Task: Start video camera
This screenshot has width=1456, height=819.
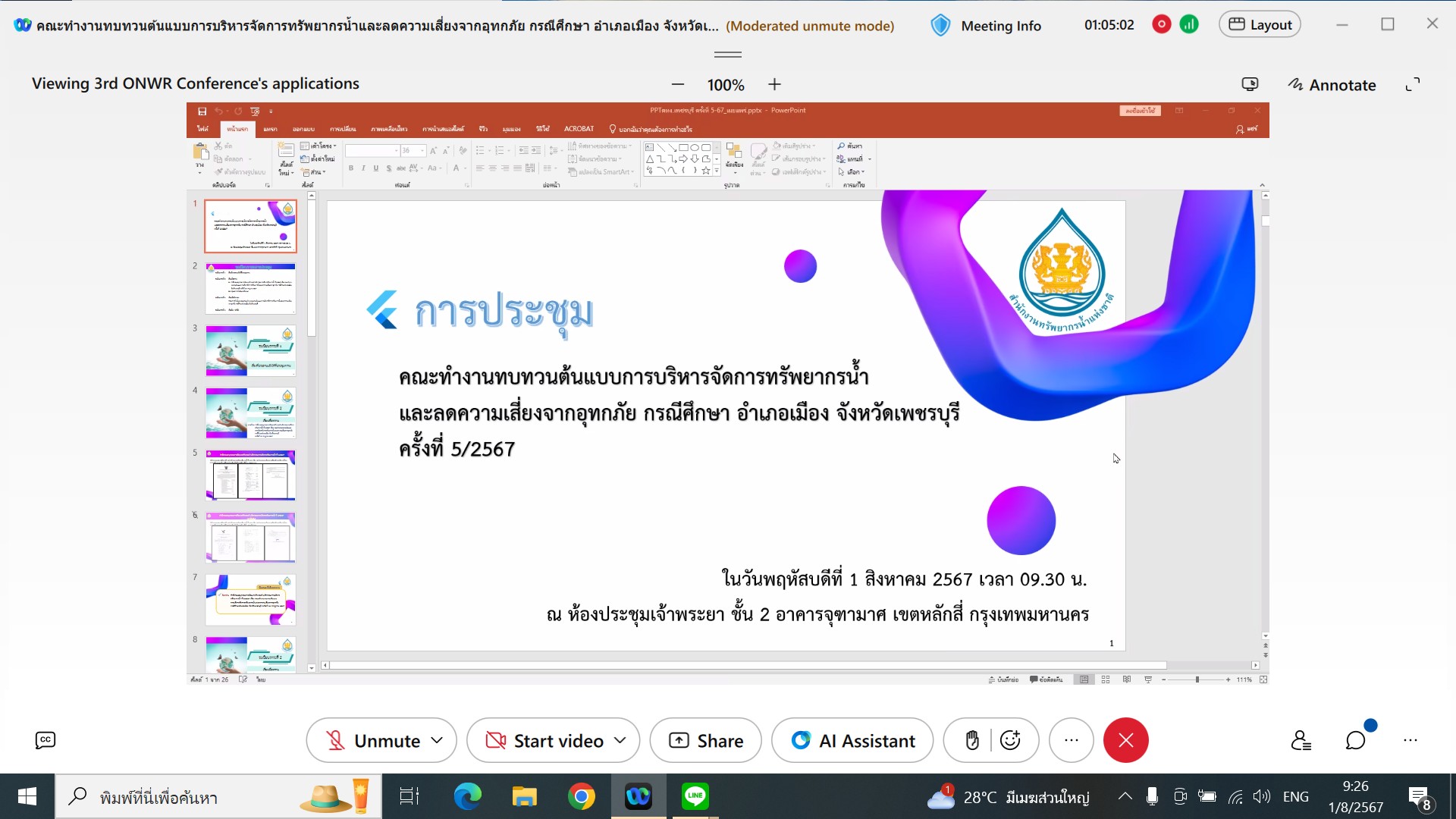Action: [x=543, y=740]
